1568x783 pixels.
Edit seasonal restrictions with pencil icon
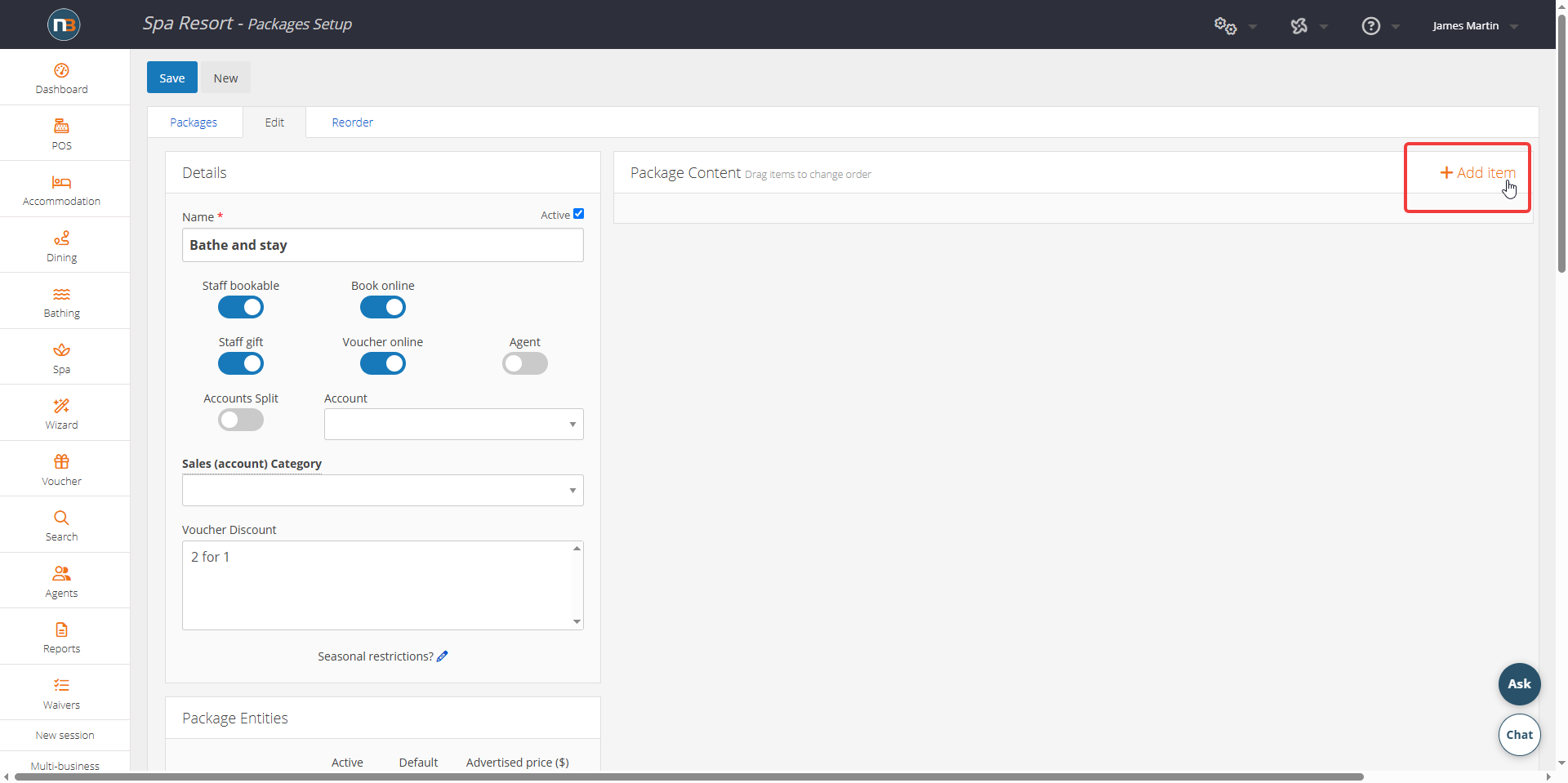[x=443, y=656]
